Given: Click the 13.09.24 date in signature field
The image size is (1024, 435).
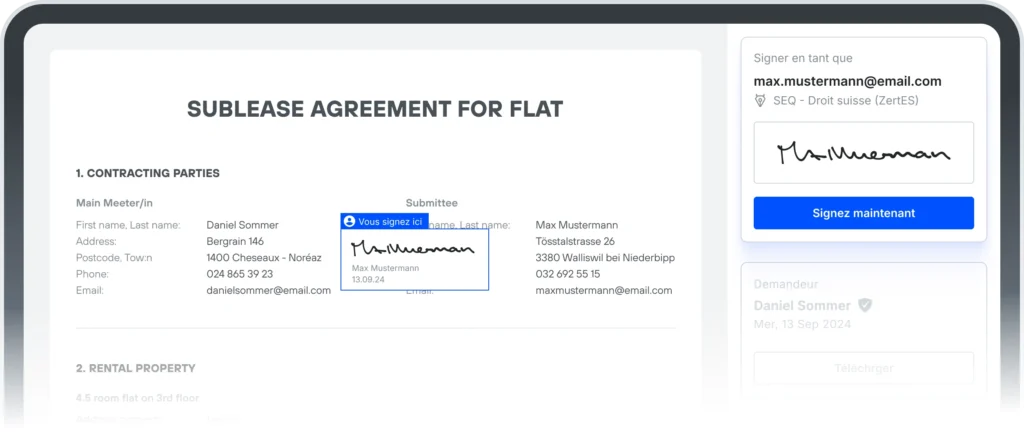Looking at the screenshot, I should pos(368,279).
